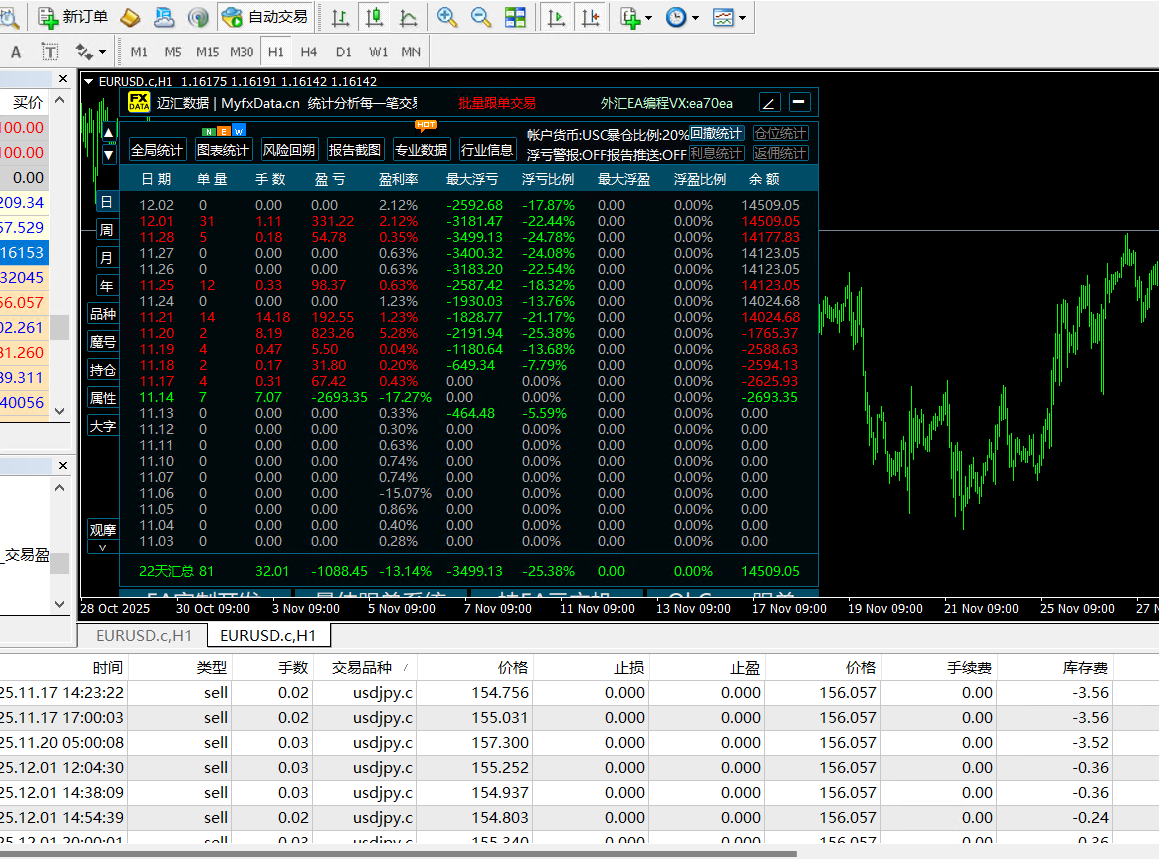1159x859 pixels.
Task: Switch to the H4 timeframe
Action: pos(309,52)
